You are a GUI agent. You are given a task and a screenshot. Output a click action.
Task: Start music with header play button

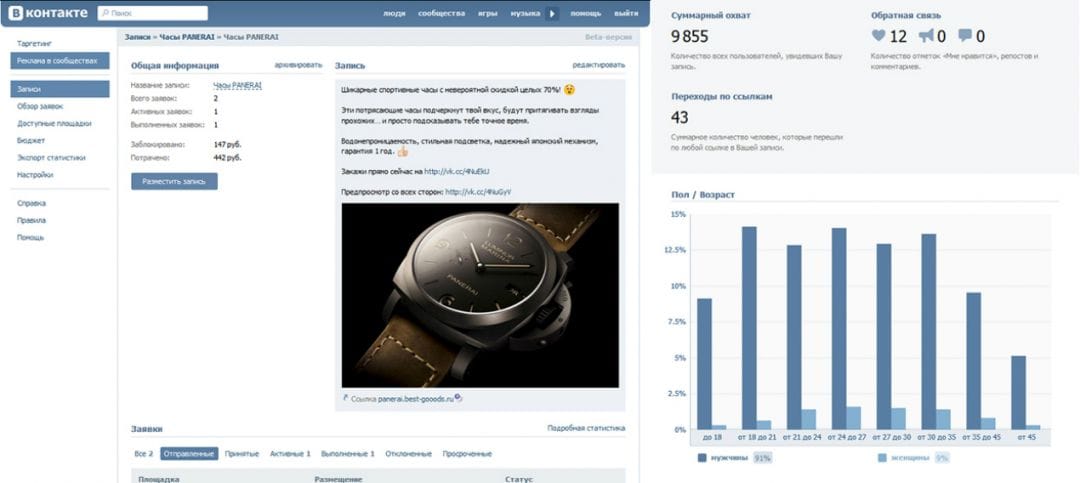552,13
